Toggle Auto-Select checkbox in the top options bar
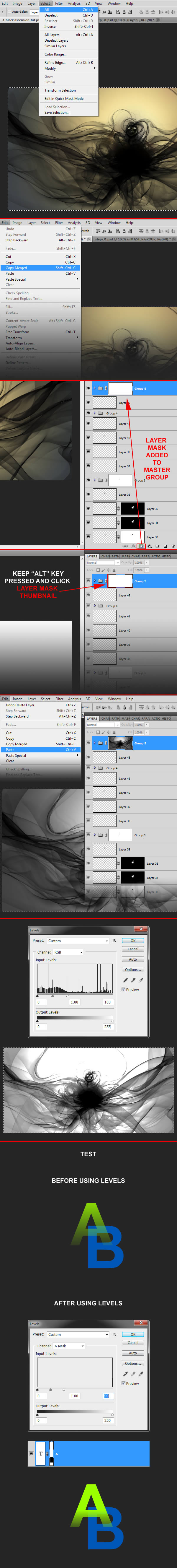Image resolution: width=177 pixels, height=1568 pixels. tap(10, 12)
